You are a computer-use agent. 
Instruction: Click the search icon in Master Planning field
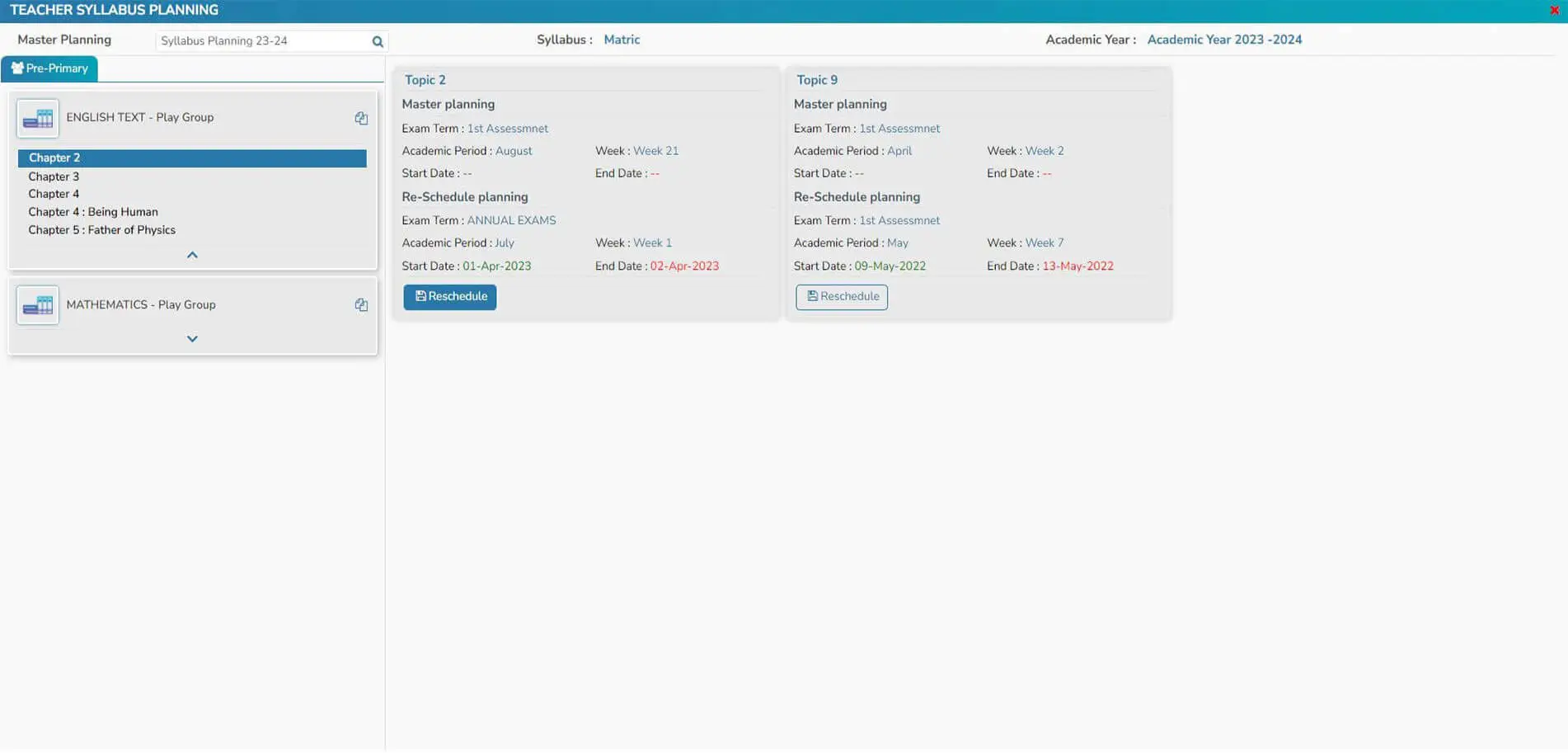[378, 41]
